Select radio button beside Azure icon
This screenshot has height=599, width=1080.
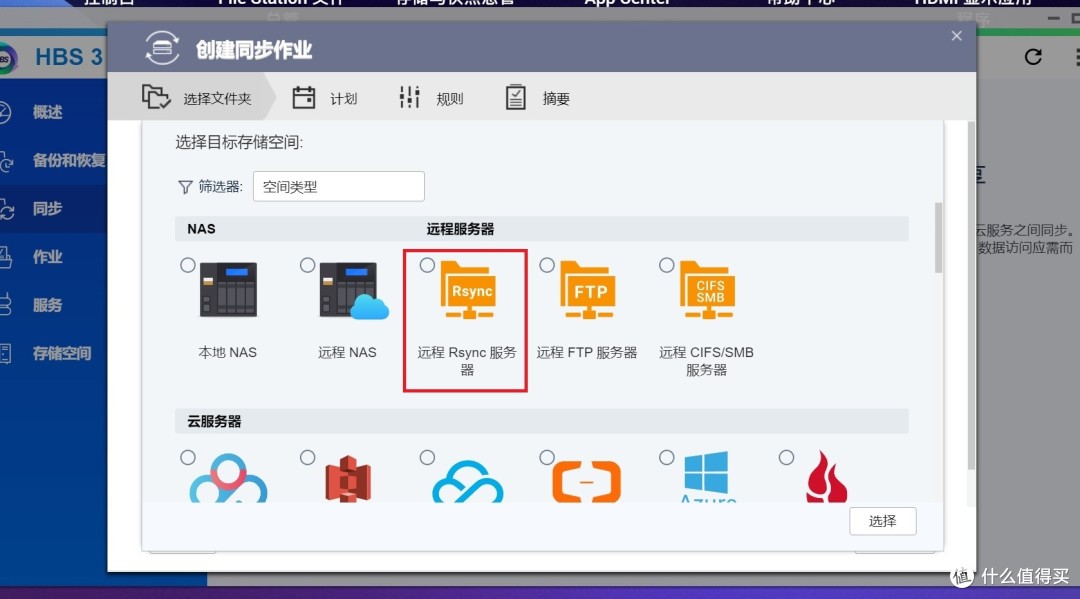coord(667,457)
